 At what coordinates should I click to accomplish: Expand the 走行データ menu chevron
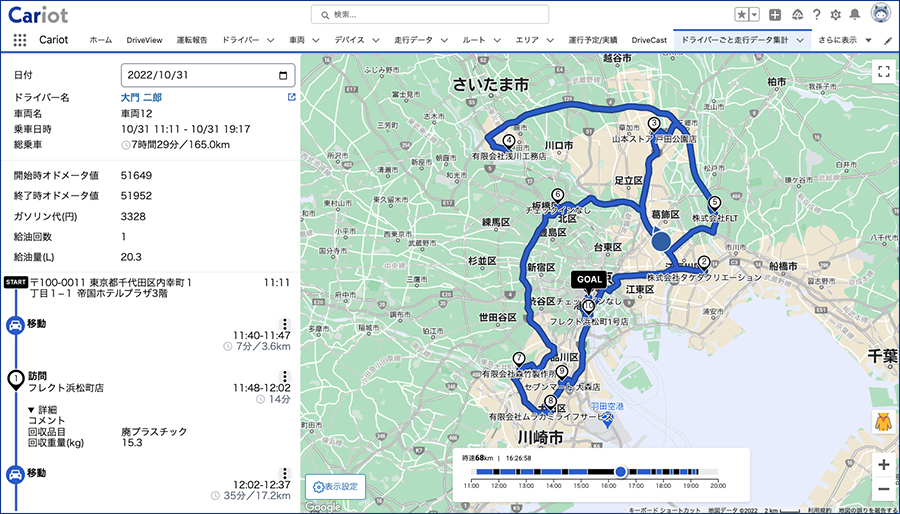click(444, 40)
